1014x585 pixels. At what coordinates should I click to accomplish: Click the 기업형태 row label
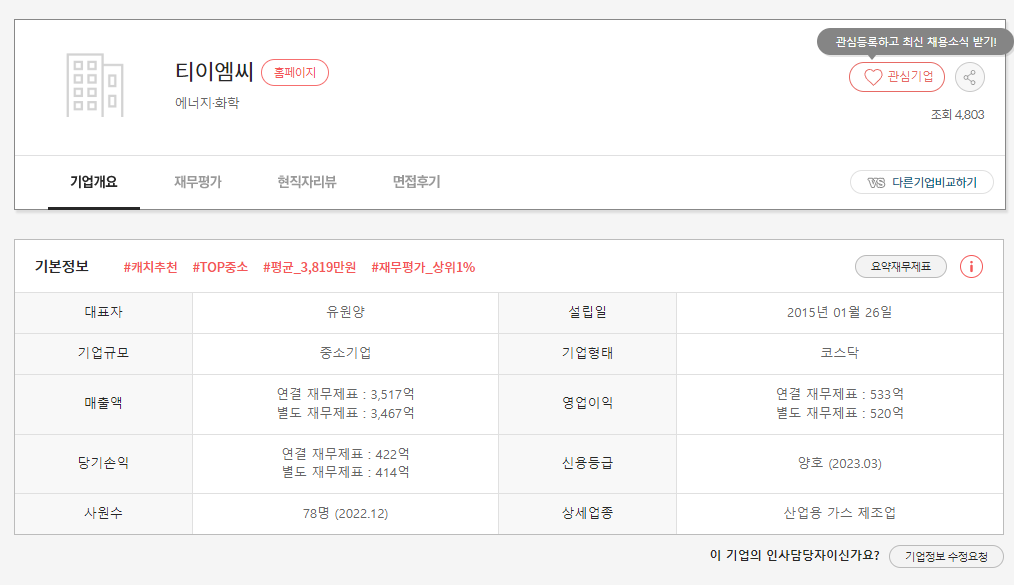point(587,353)
